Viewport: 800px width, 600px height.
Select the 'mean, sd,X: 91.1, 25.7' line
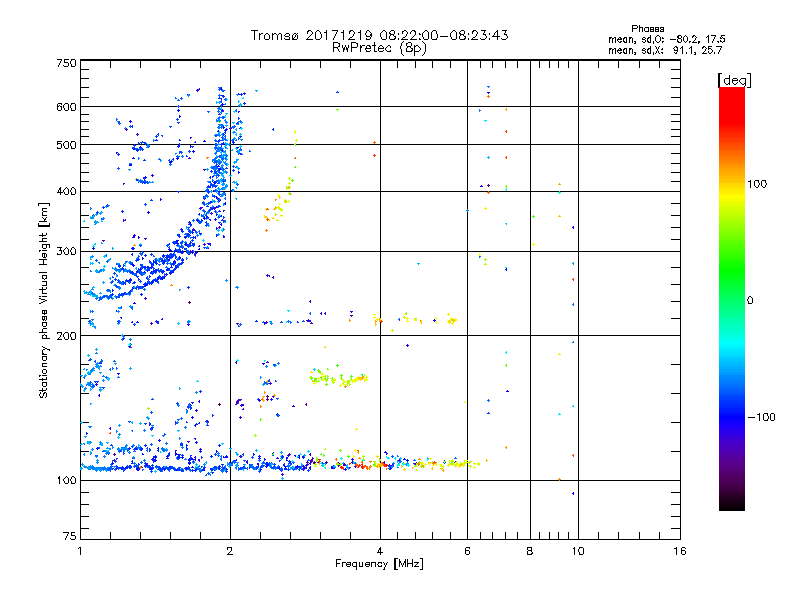click(665, 50)
